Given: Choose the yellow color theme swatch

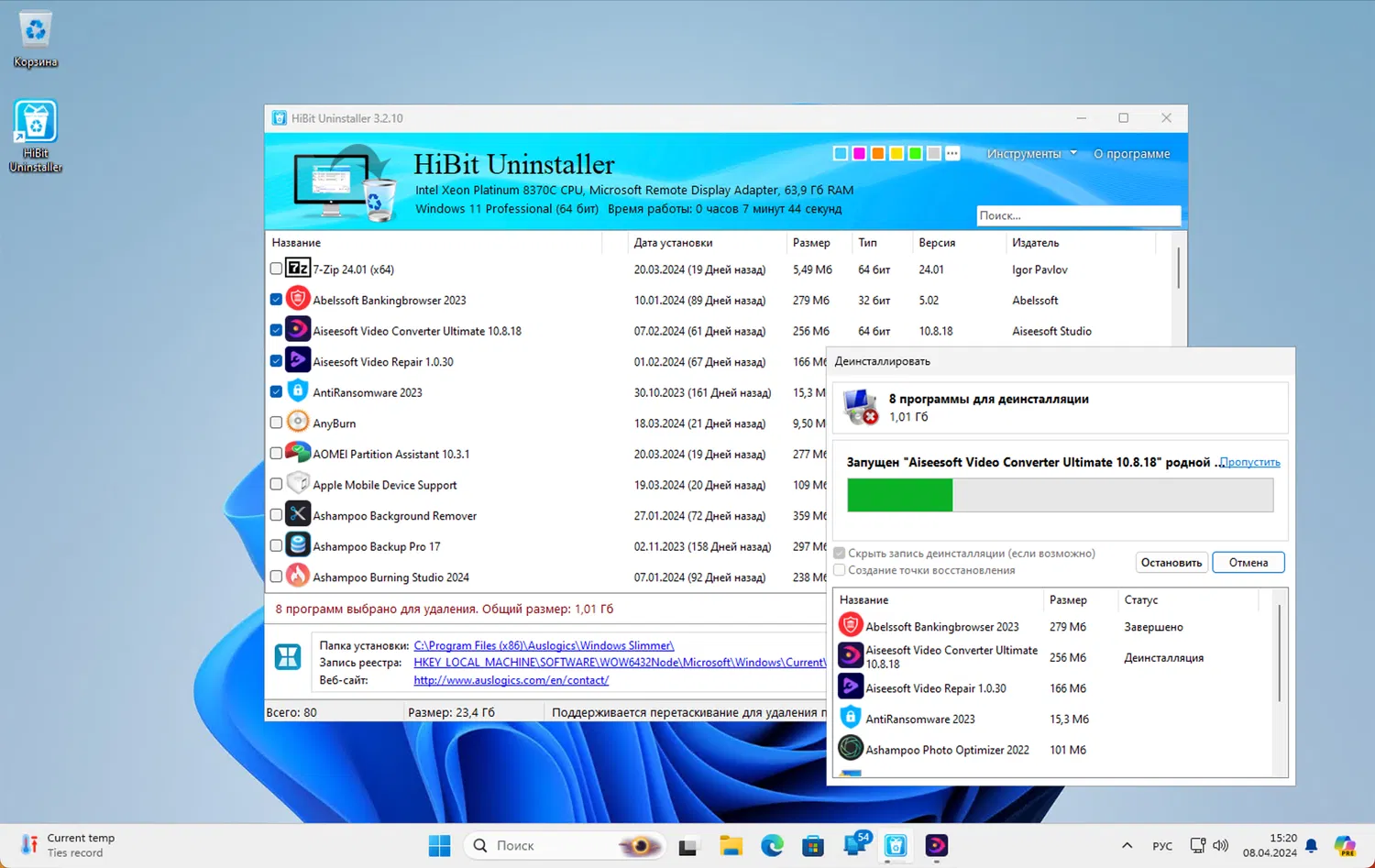Looking at the screenshot, I should tap(896, 153).
